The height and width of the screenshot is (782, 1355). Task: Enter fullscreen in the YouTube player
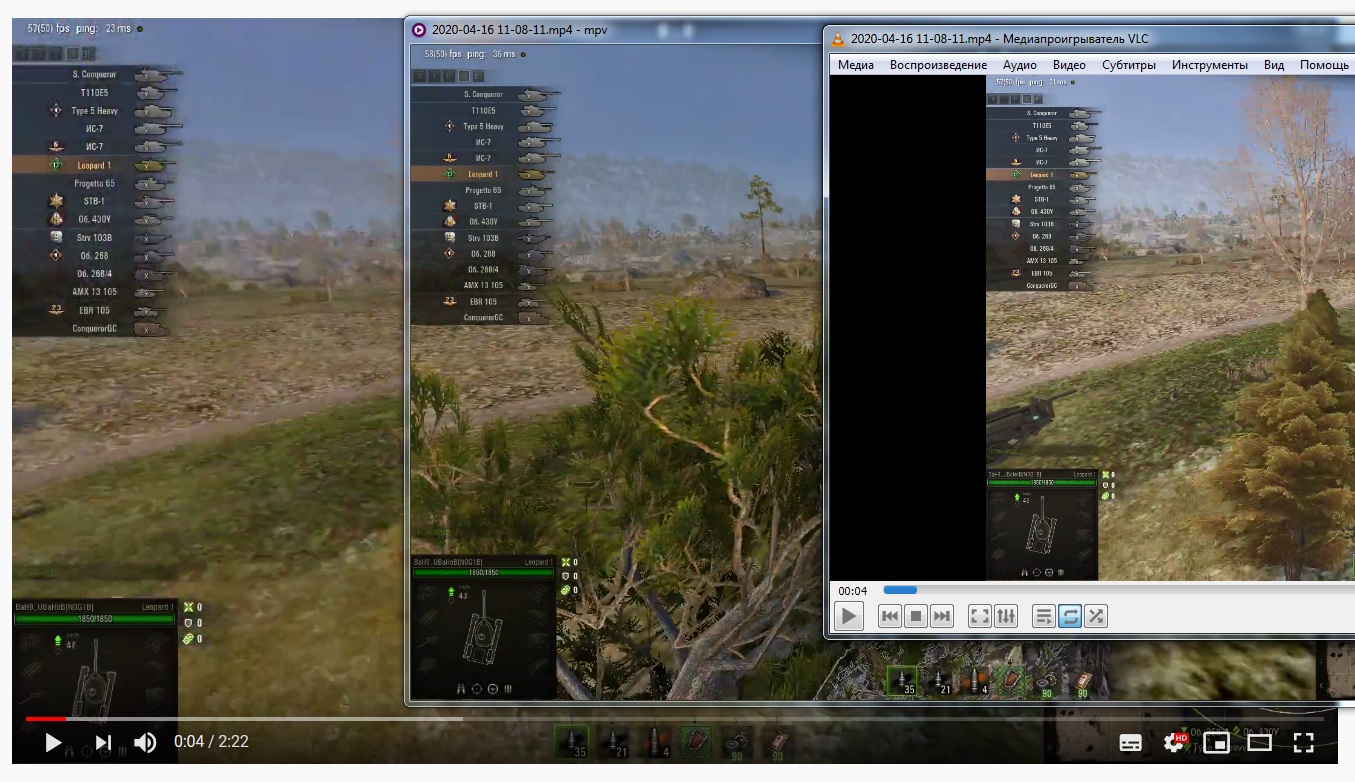tap(1303, 742)
